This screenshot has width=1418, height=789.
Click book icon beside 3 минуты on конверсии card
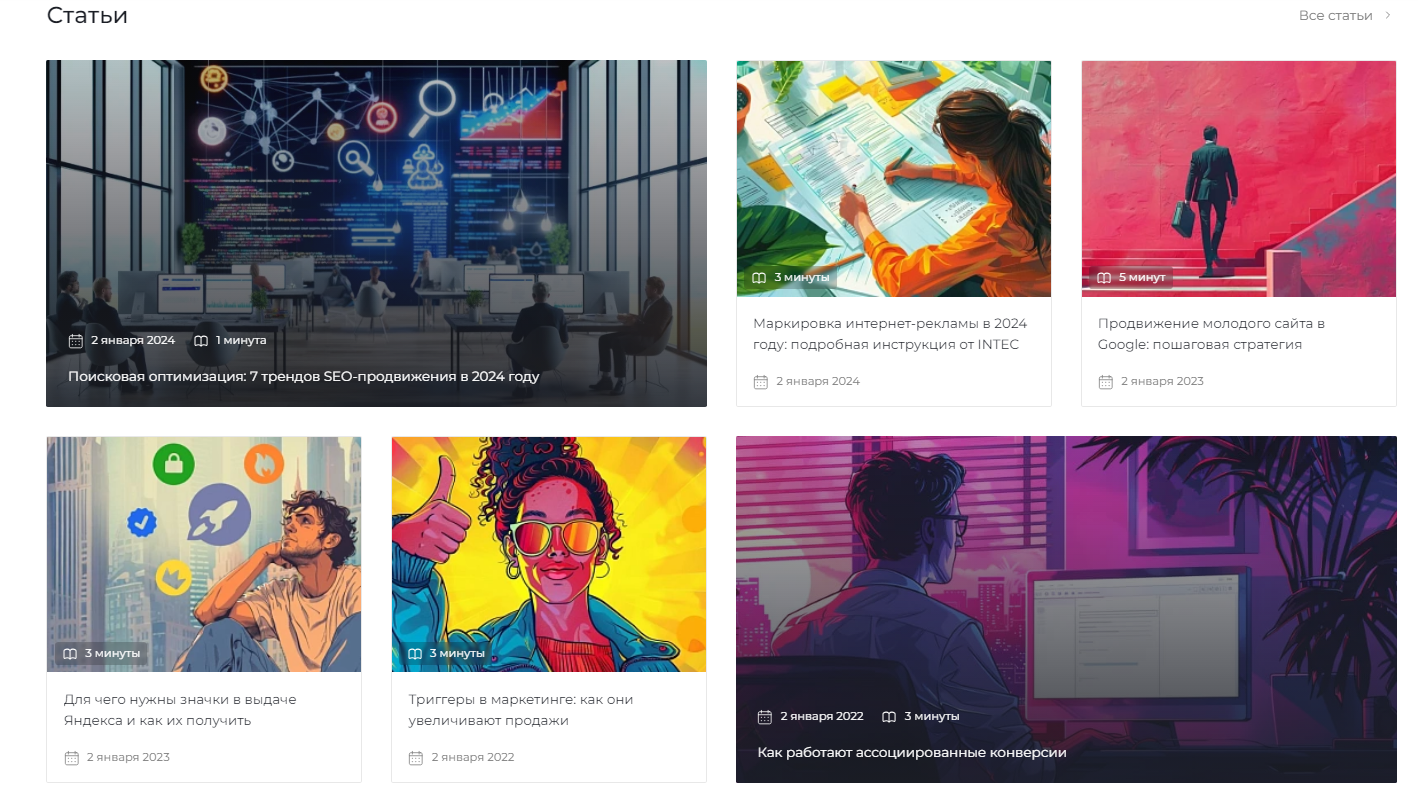[x=889, y=717]
